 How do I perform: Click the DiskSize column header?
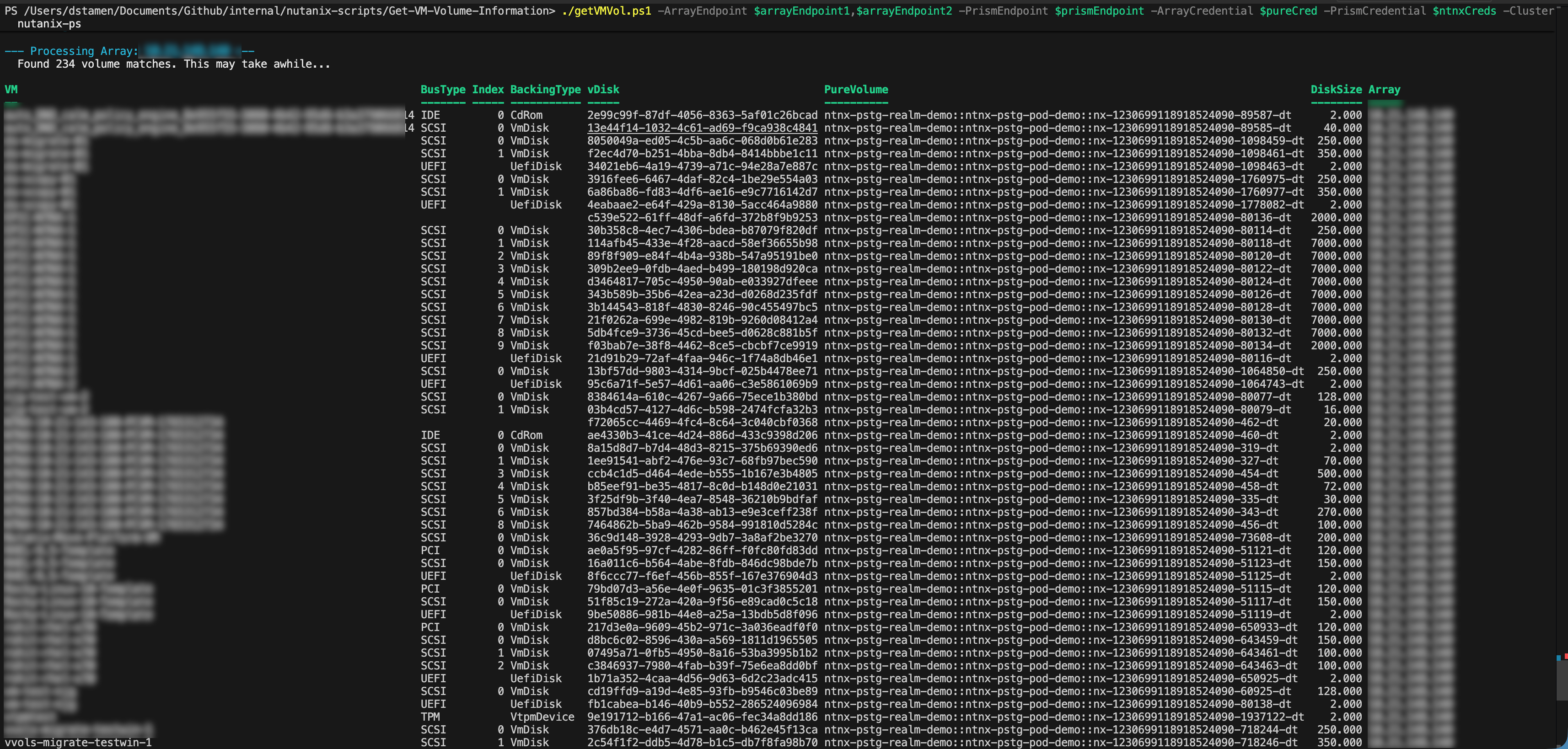(x=1336, y=90)
